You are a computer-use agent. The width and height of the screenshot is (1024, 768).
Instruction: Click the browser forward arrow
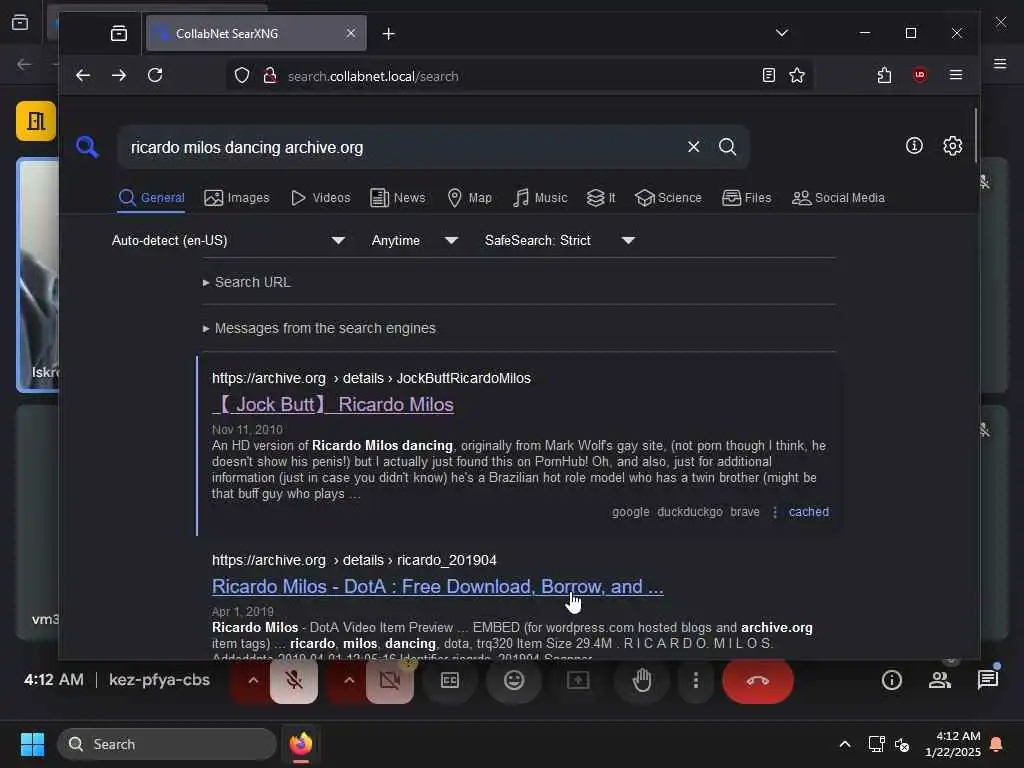click(x=119, y=76)
